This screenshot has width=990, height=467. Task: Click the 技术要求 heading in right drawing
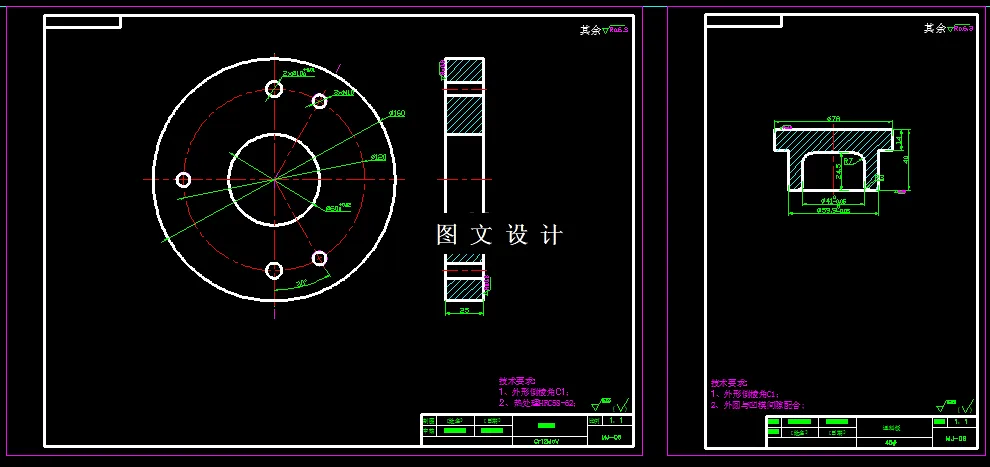point(729,382)
